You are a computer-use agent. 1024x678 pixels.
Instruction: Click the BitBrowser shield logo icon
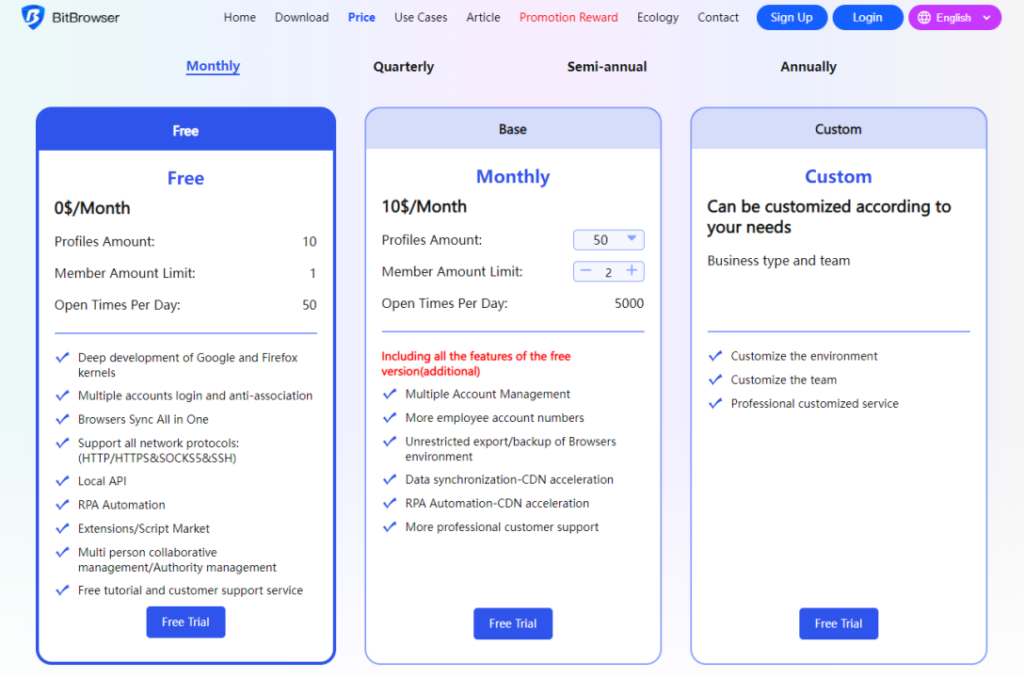tap(33, 17)
